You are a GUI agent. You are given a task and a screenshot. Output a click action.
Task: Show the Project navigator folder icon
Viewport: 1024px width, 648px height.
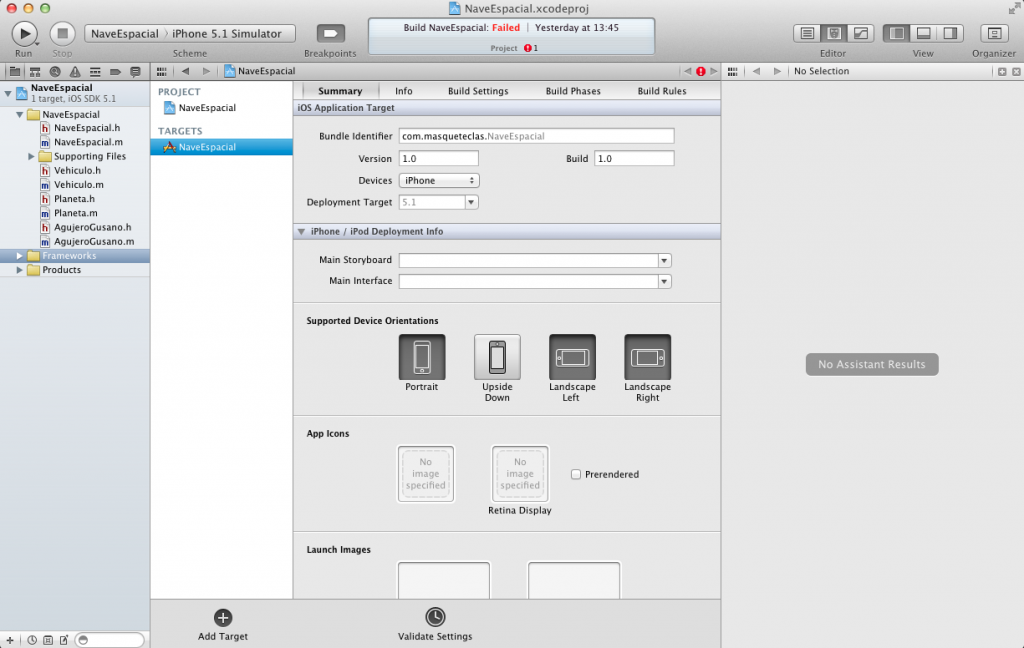tap(15, 71)
